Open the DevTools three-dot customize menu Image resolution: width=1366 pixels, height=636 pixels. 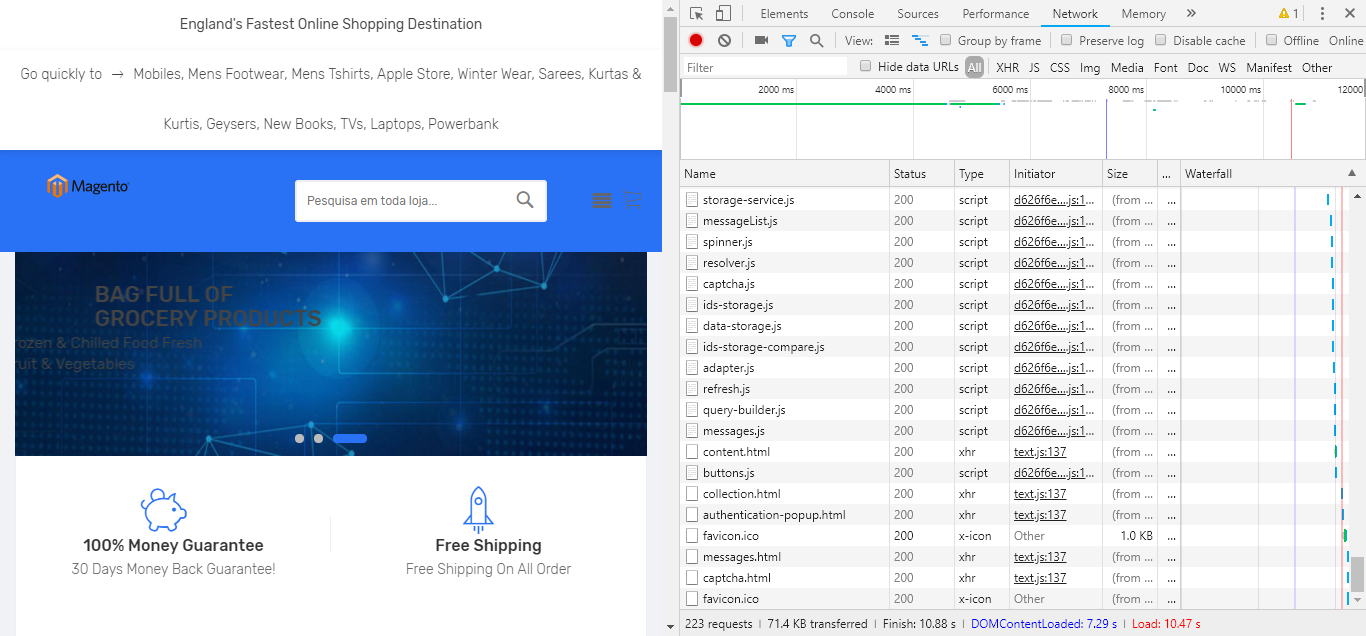click(1322, 13)
